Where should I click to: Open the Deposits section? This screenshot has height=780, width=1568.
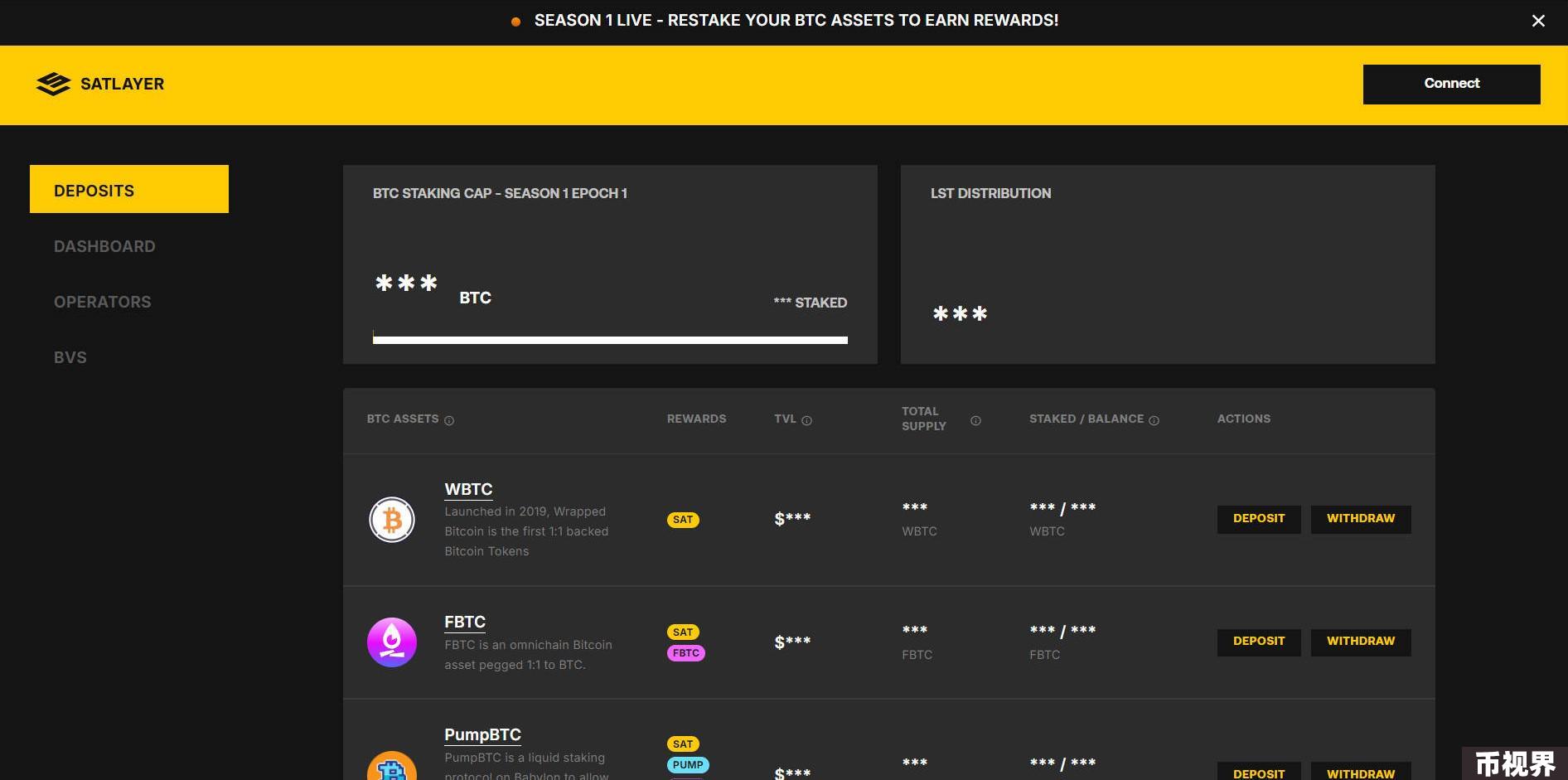click(x=129, y=190)
